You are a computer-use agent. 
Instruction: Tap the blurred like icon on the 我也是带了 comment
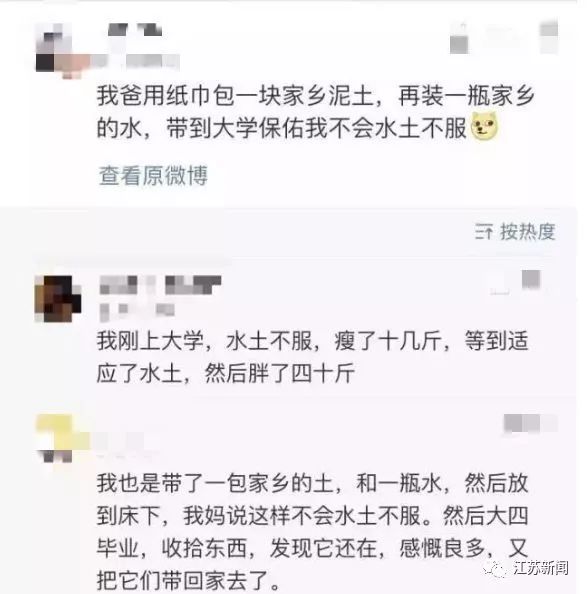522,424
